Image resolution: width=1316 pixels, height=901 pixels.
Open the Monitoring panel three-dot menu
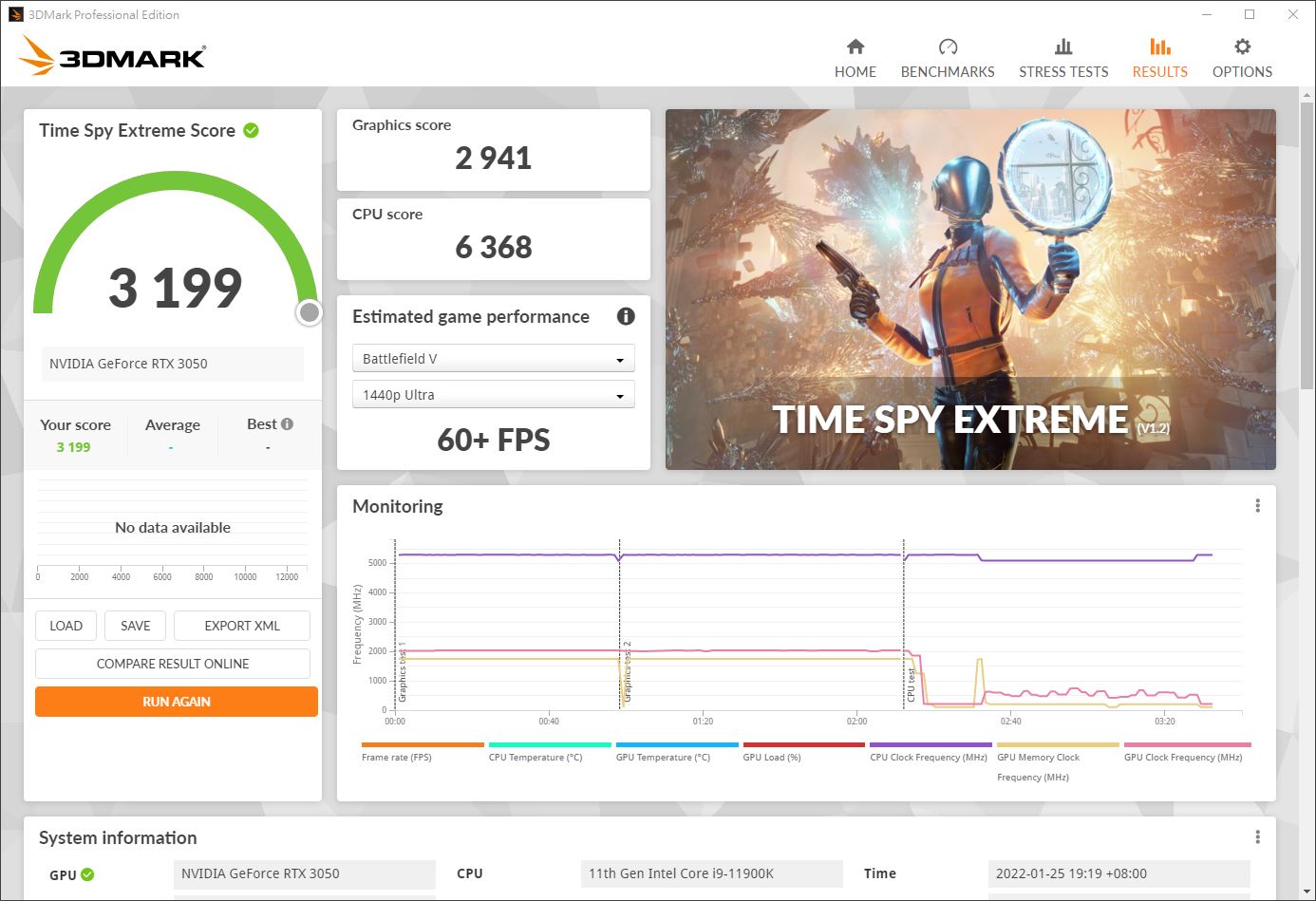(1257, 506)
